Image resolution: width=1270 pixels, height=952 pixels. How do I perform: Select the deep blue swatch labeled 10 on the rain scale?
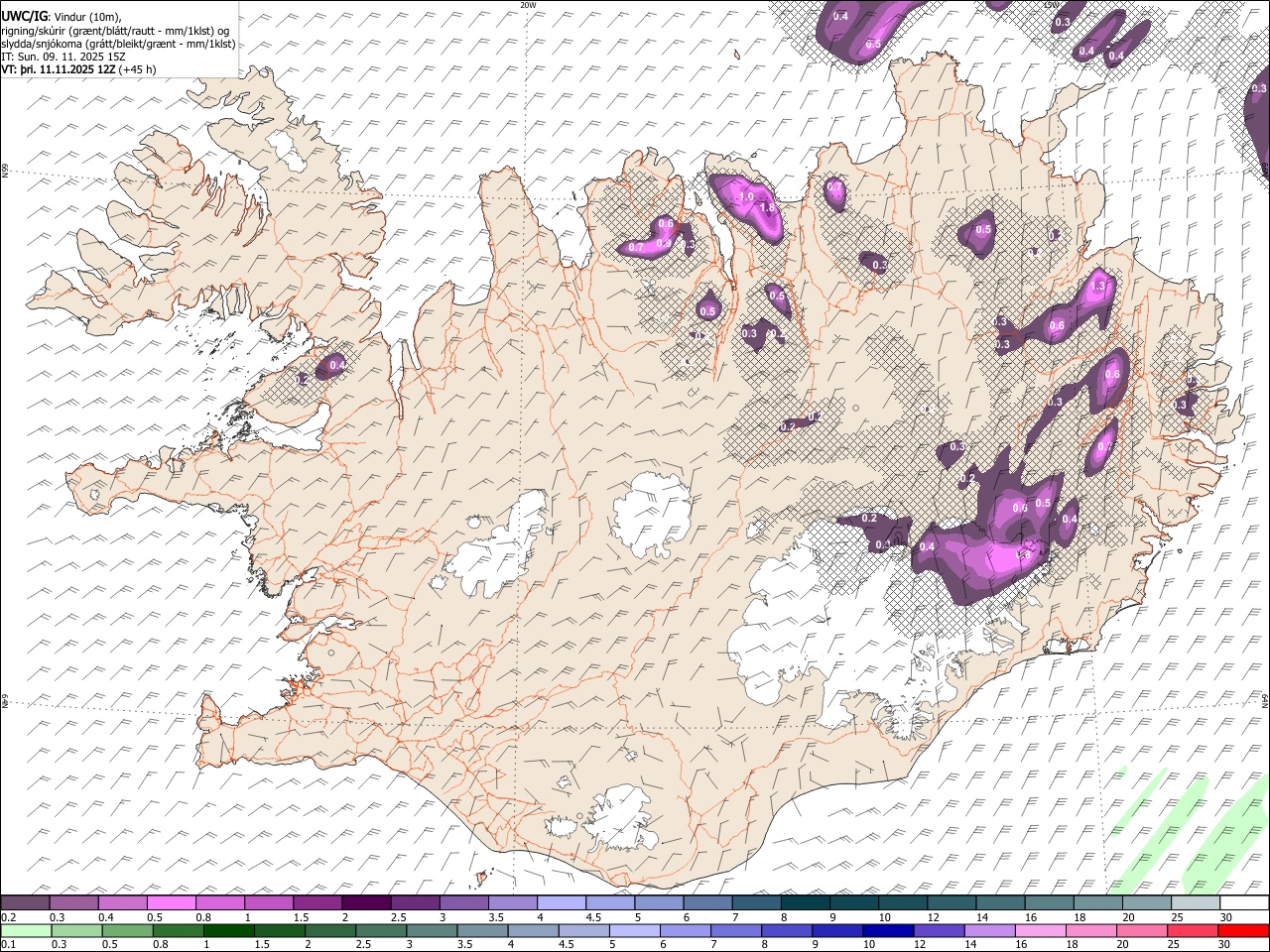point(887,930)
